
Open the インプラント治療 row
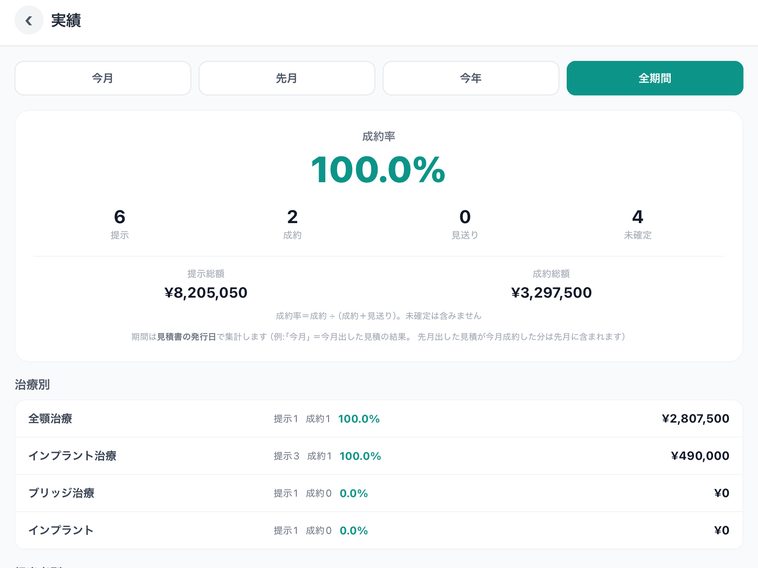point(379,456)
